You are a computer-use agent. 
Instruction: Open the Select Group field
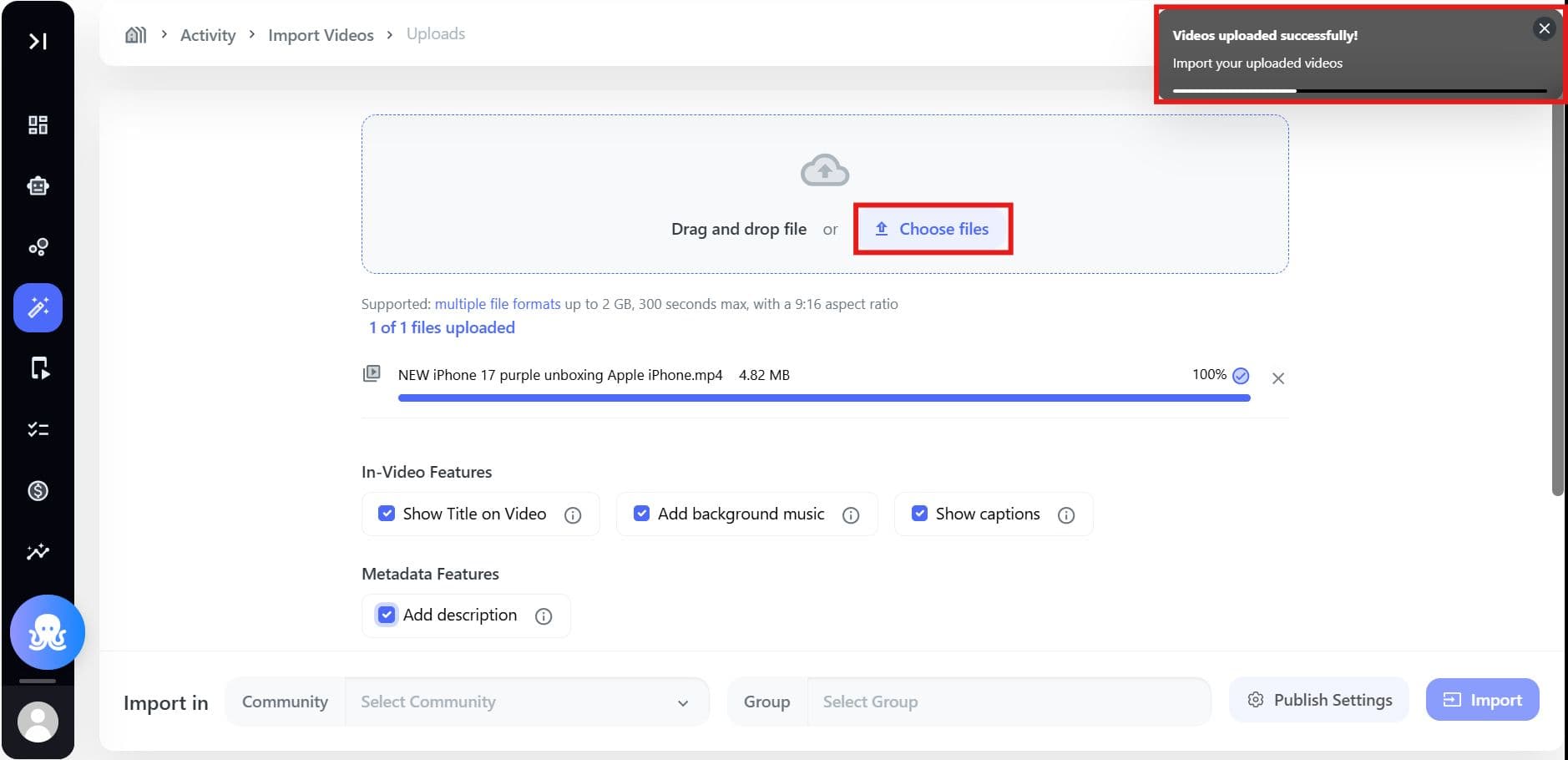1009,702
